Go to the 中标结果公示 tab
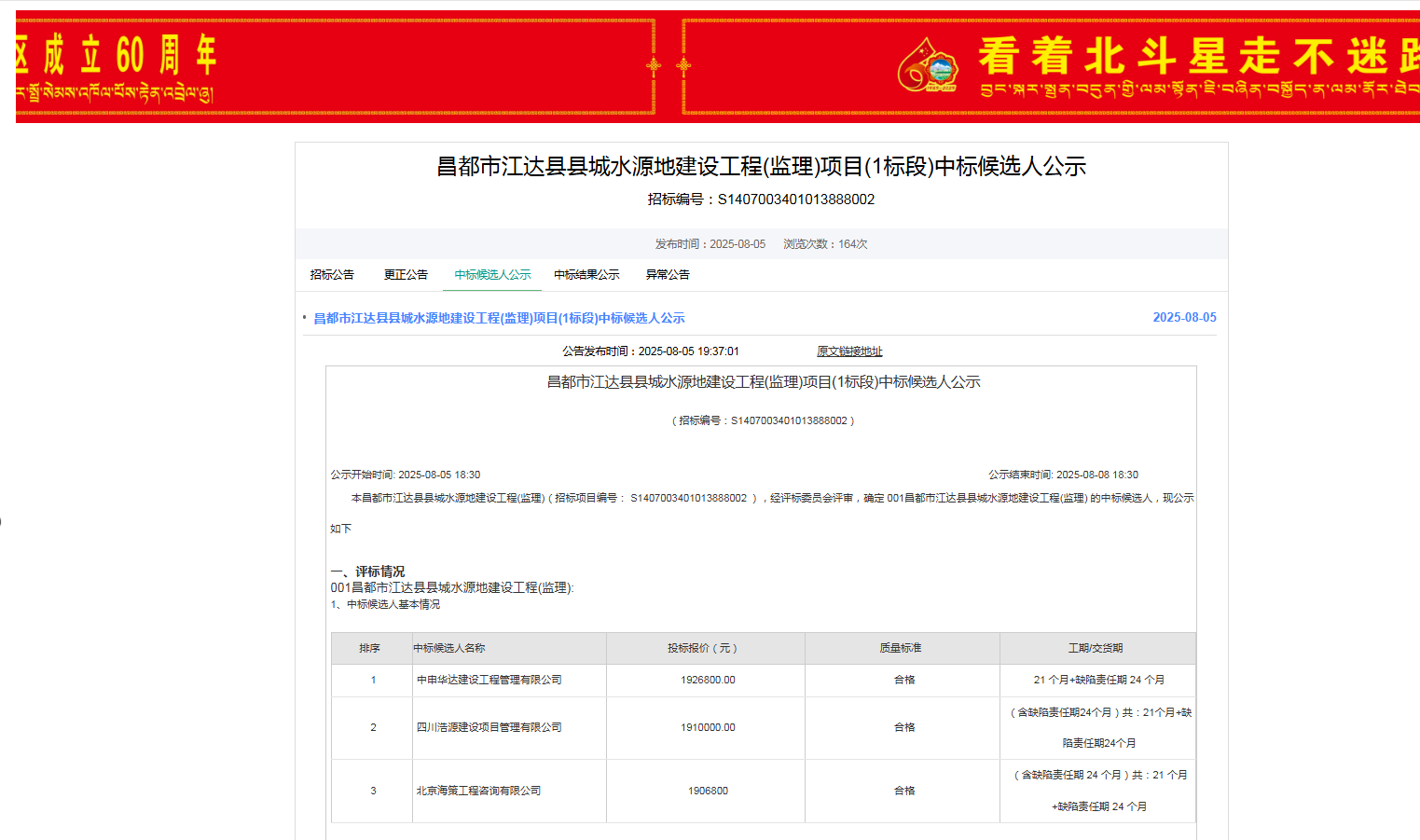The image size is (1420, 840). click(586, 275)
